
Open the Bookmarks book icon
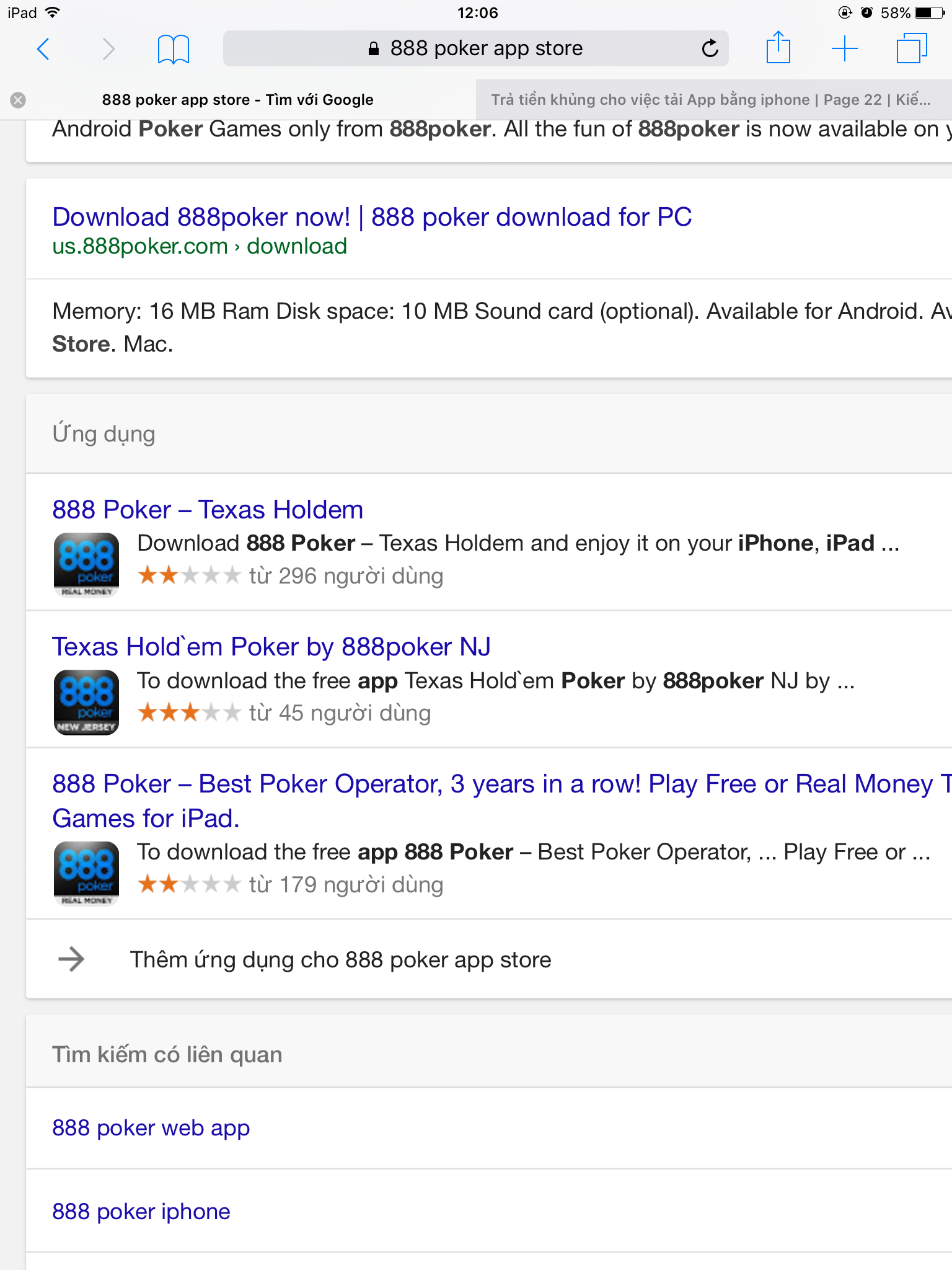[x=173, y=48]
